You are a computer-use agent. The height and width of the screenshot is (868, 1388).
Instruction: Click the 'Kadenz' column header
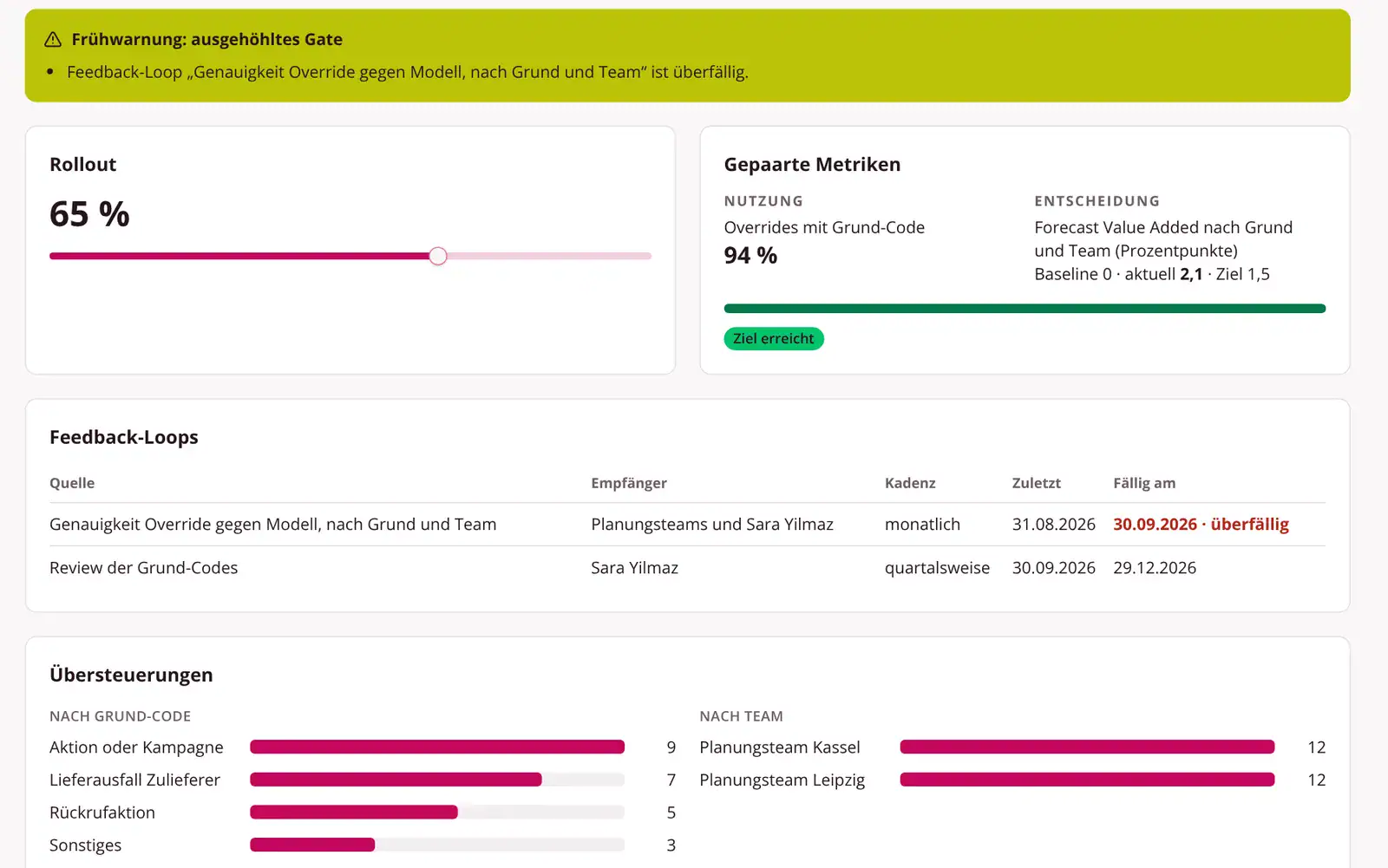pos(910,483)
